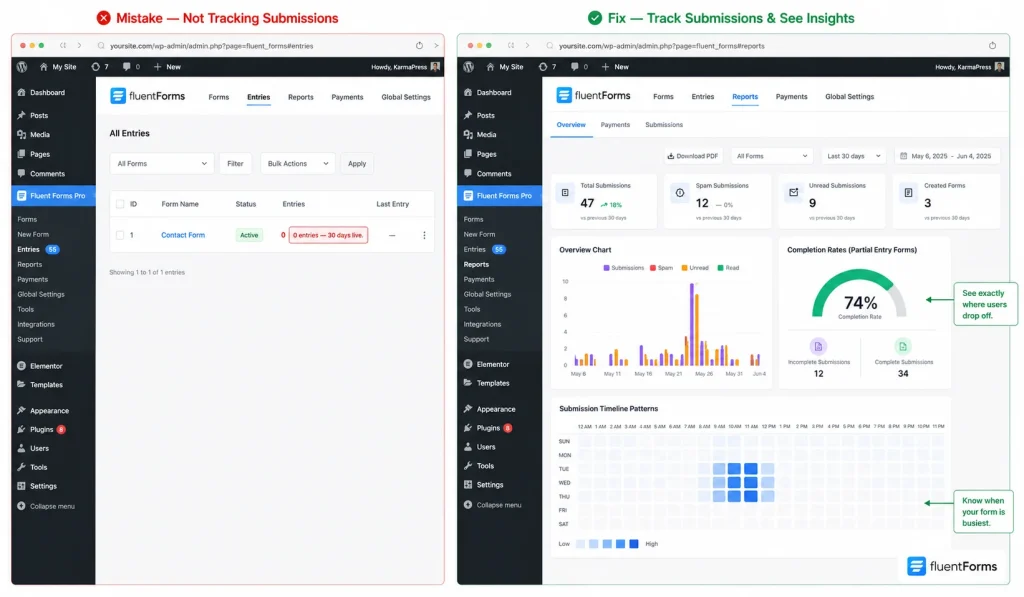Viewport: 1024px width, 597px height.
Task: Click the Incomplete Submissions document icon
Action: coord(818,346)
